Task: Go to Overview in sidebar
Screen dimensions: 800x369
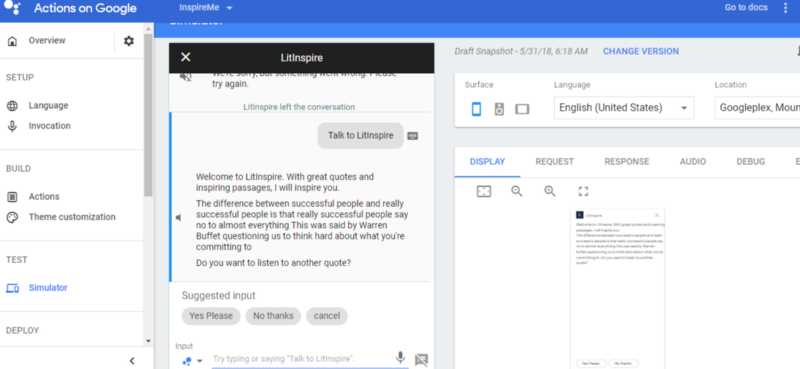Action: point(47,40)
